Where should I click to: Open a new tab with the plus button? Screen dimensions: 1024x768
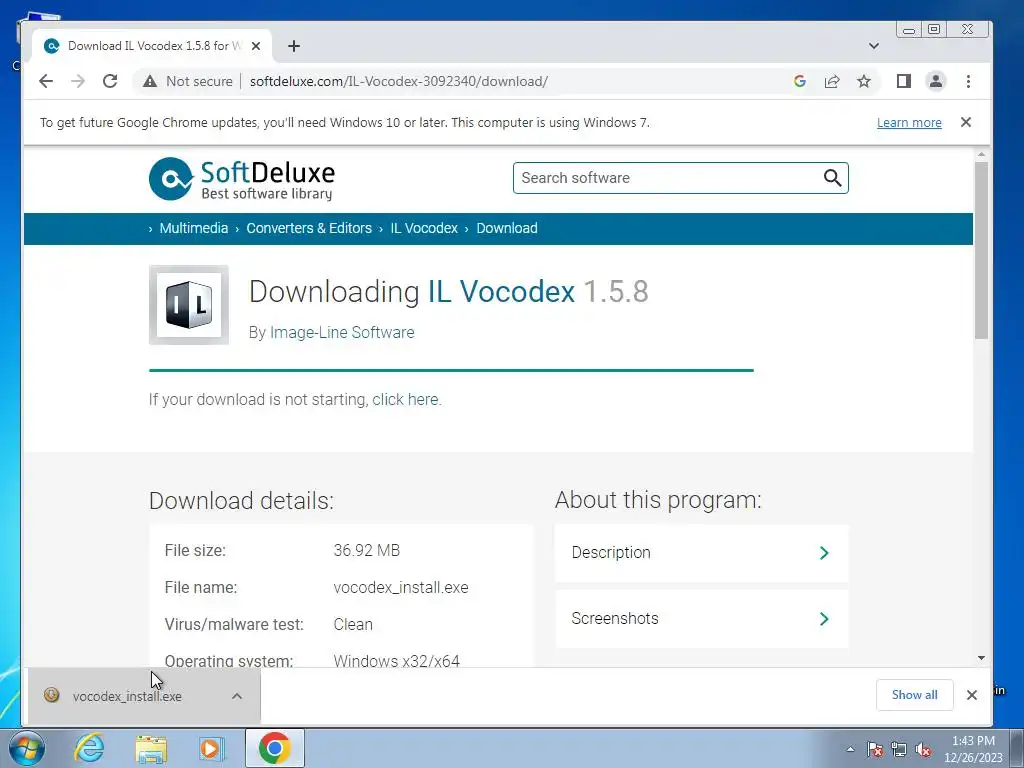pyautogui.click(x=294, y=46)
